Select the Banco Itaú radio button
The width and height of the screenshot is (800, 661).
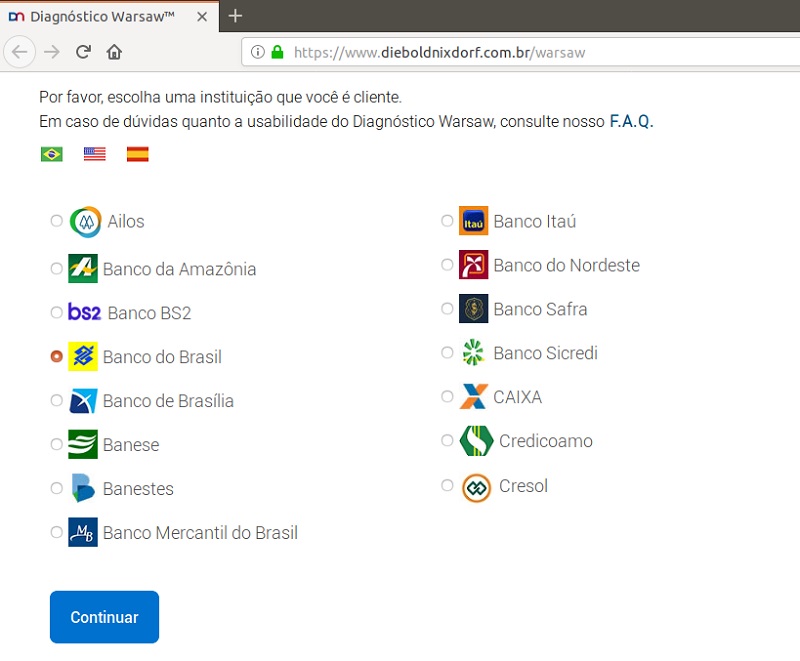point(447,220)
